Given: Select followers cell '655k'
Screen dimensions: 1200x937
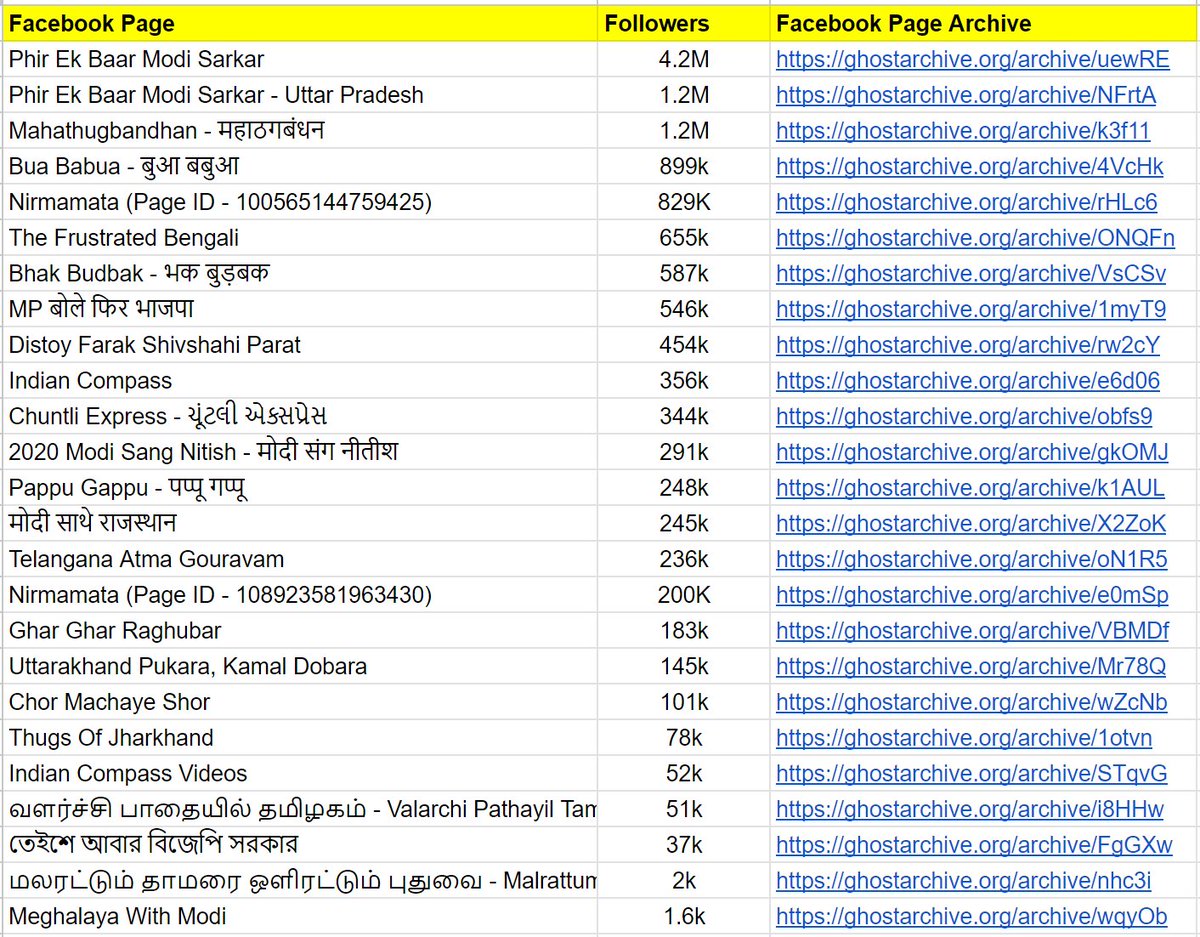Looking at the screenshot, I should coord(684,238).
